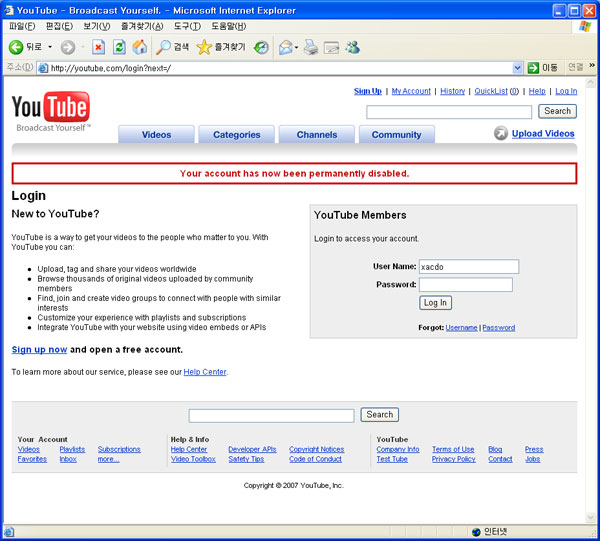Switch to the Community tab
Viewport: 600px width, 541px height.
396,134
